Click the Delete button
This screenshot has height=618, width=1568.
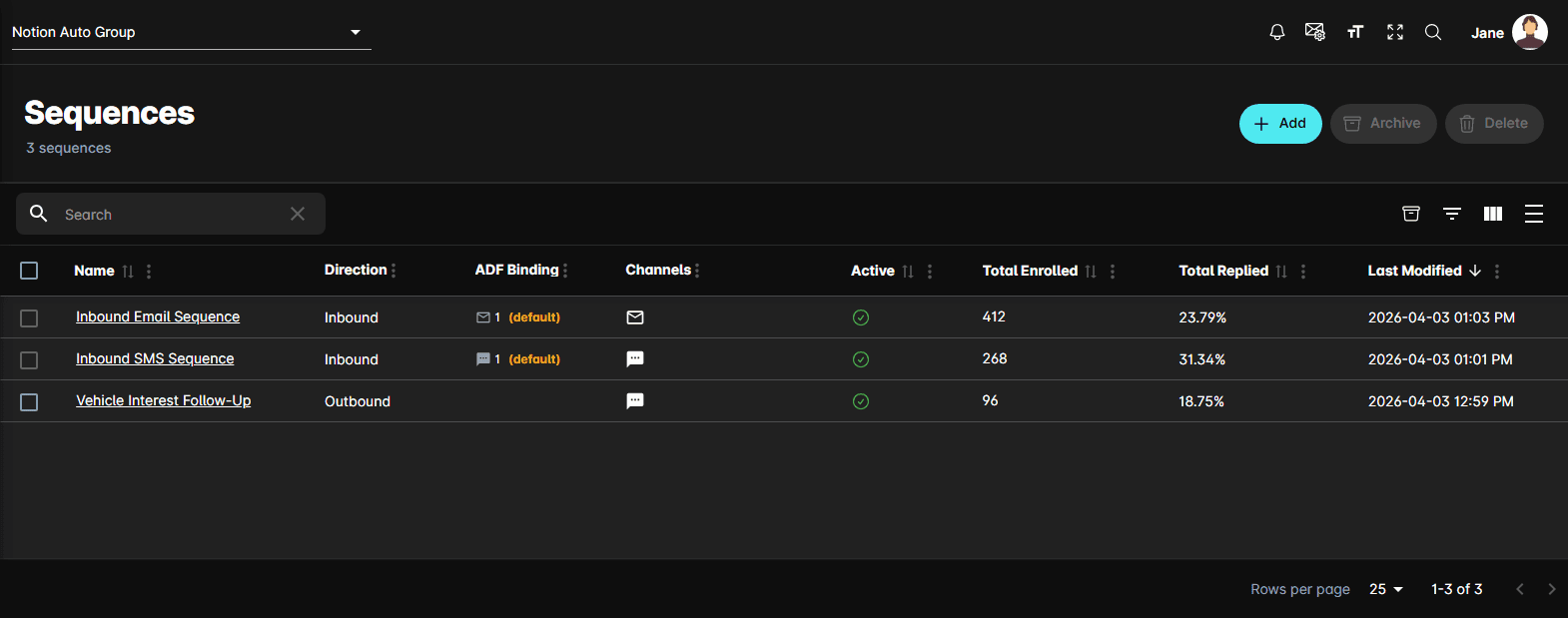[1494, 124]
